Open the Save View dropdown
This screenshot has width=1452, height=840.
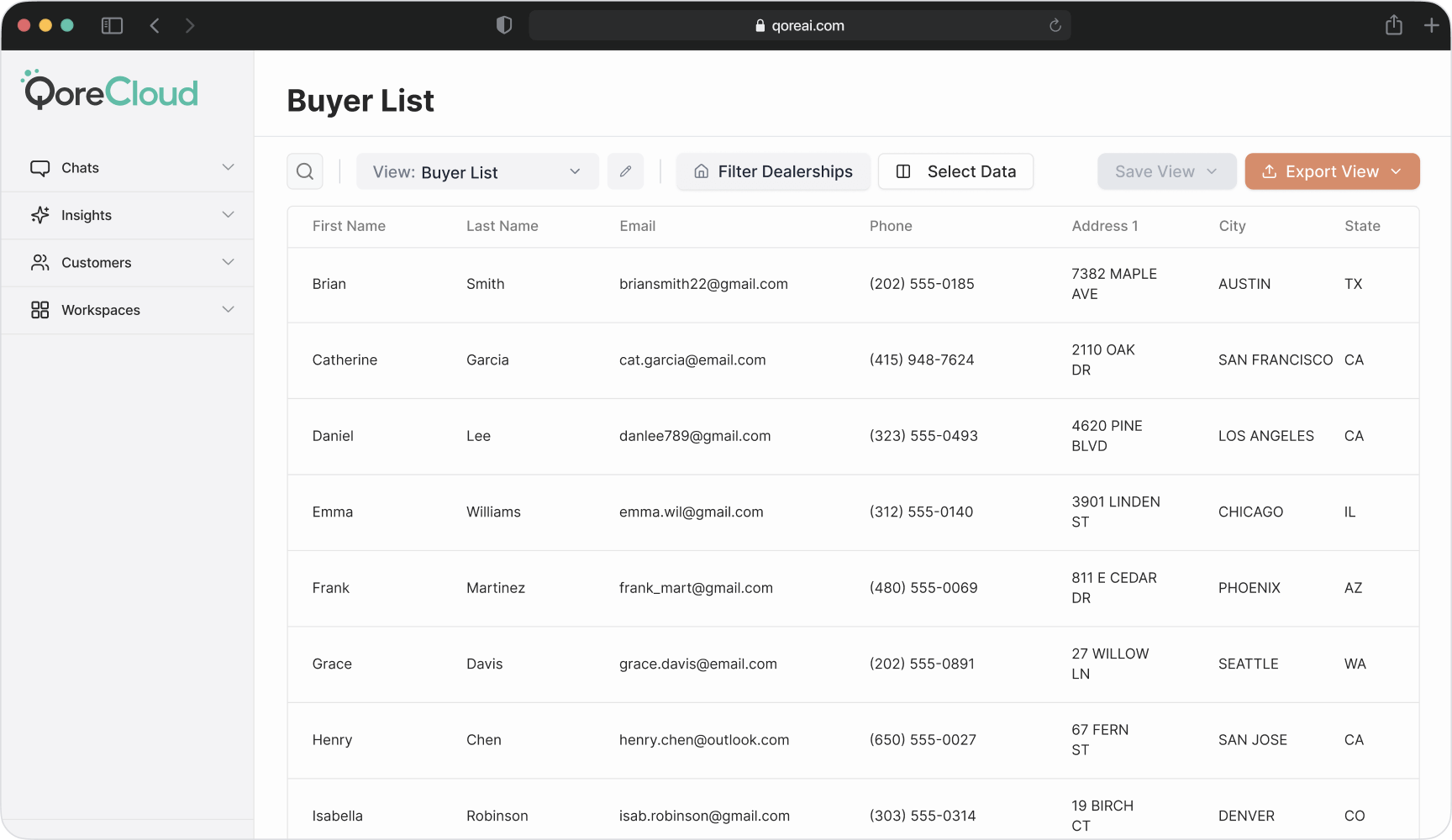point(1166,171)
